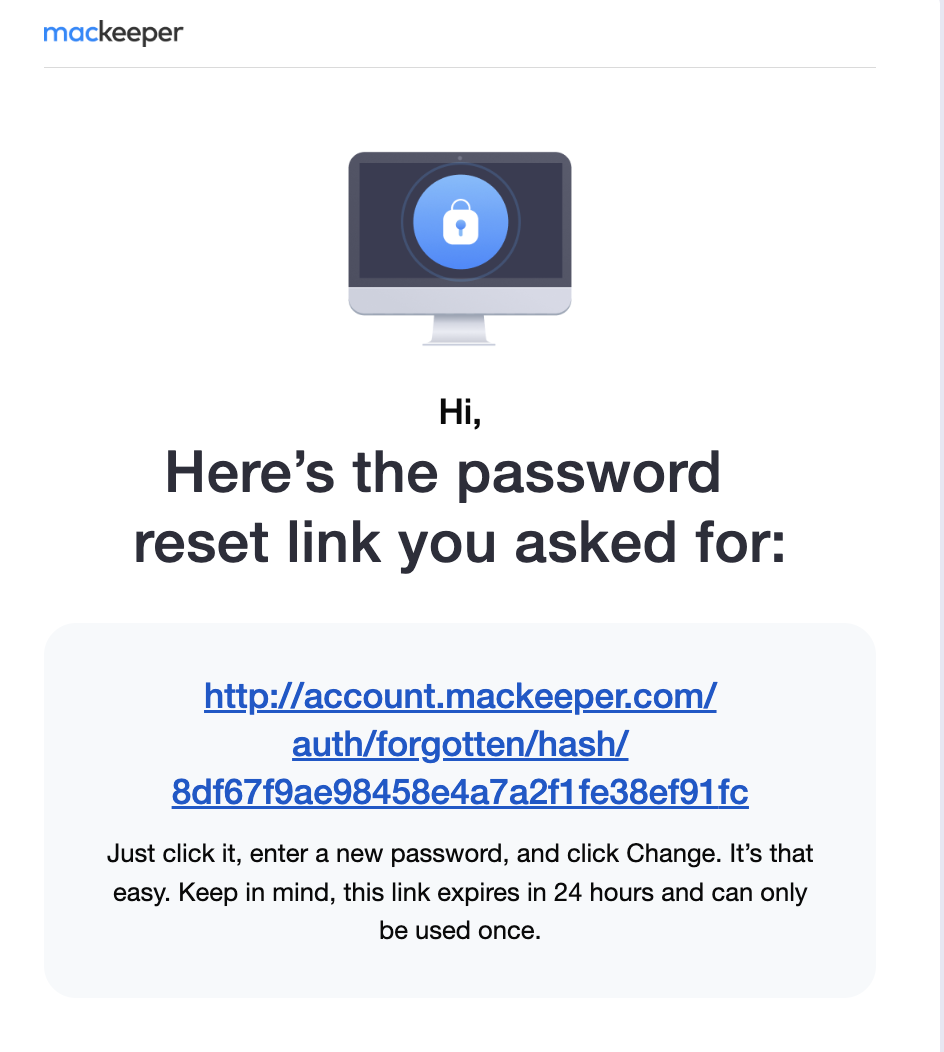The height and width of the screenshot is (1052, 944).
Task: Click the 'be used once.' text line
Action: [460, 931]
